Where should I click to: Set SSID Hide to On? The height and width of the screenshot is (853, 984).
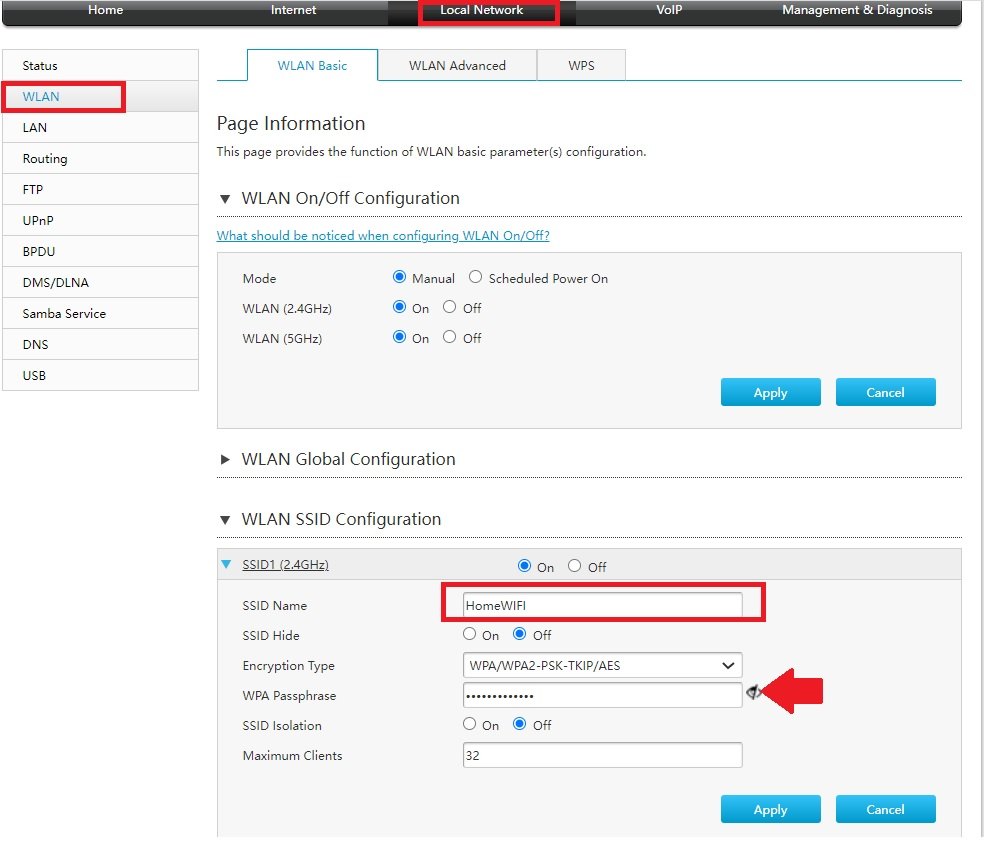470,635
